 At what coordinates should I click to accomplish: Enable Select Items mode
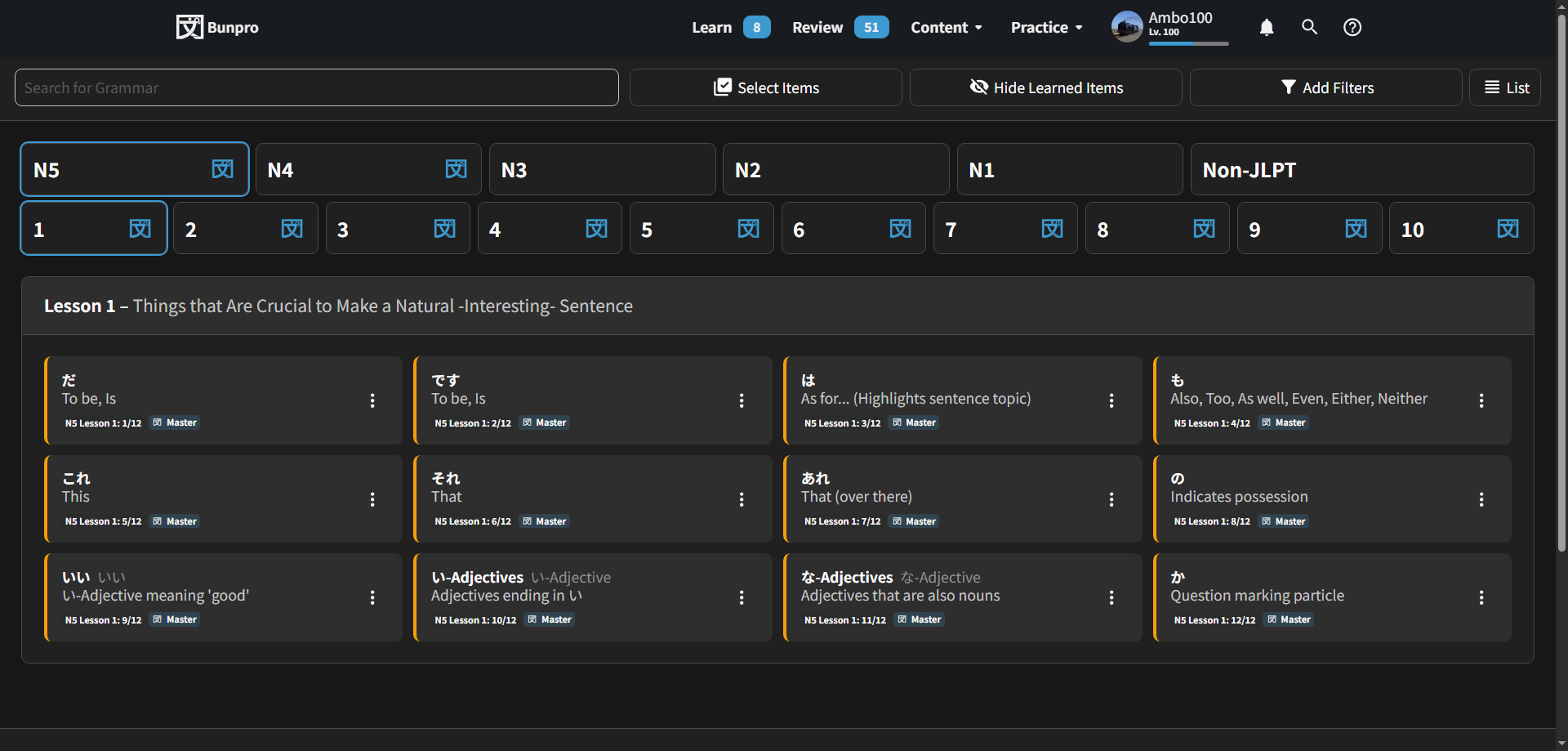pyautogui.click(x=765, y=87)
